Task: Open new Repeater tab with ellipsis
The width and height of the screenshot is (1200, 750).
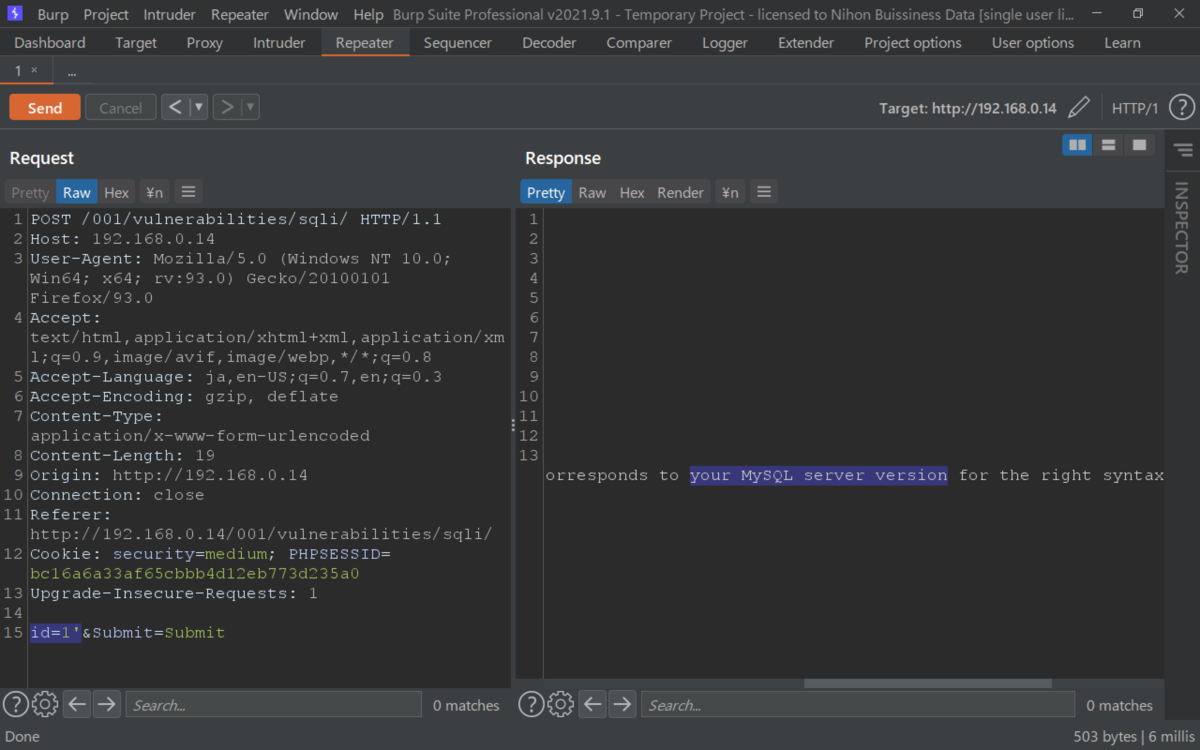Action: tap(72, 71)
